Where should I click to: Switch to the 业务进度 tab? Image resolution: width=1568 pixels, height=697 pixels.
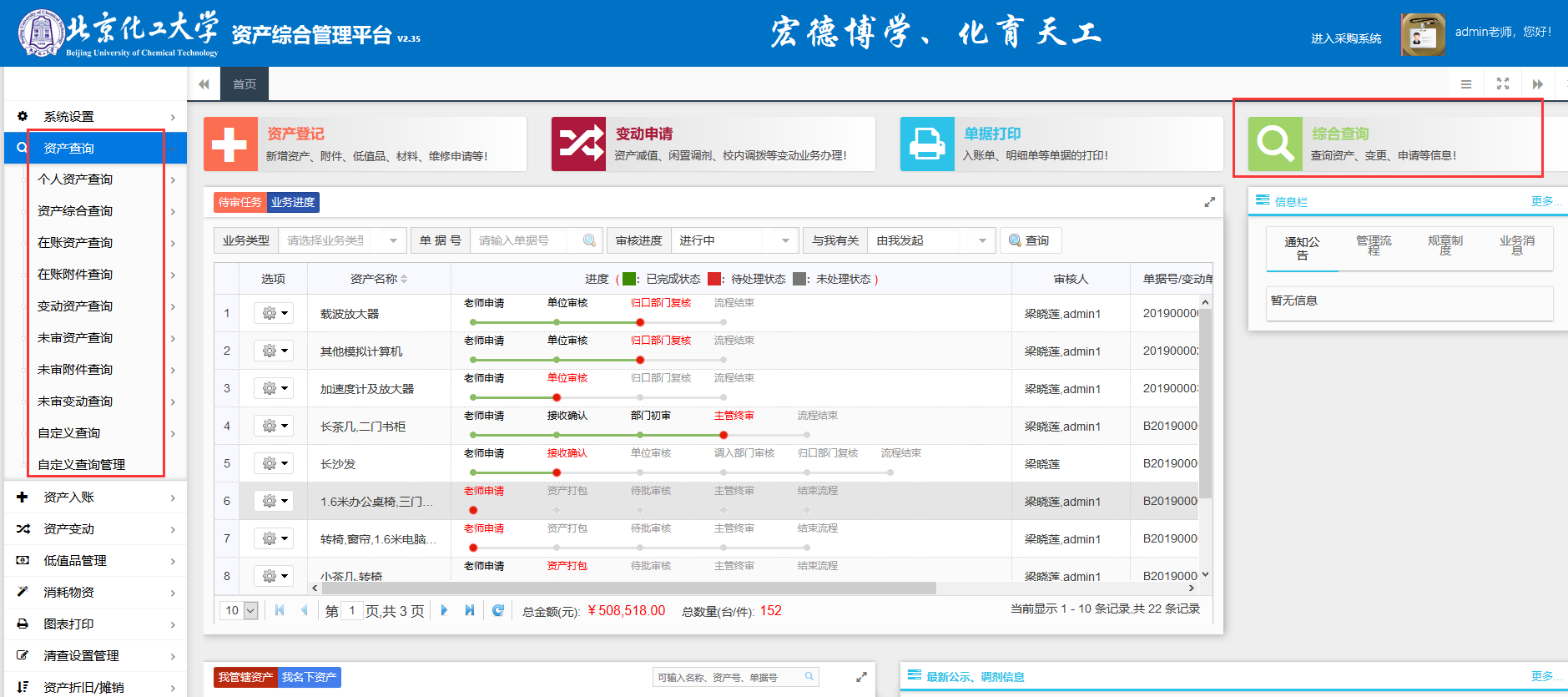pos(293,202)
